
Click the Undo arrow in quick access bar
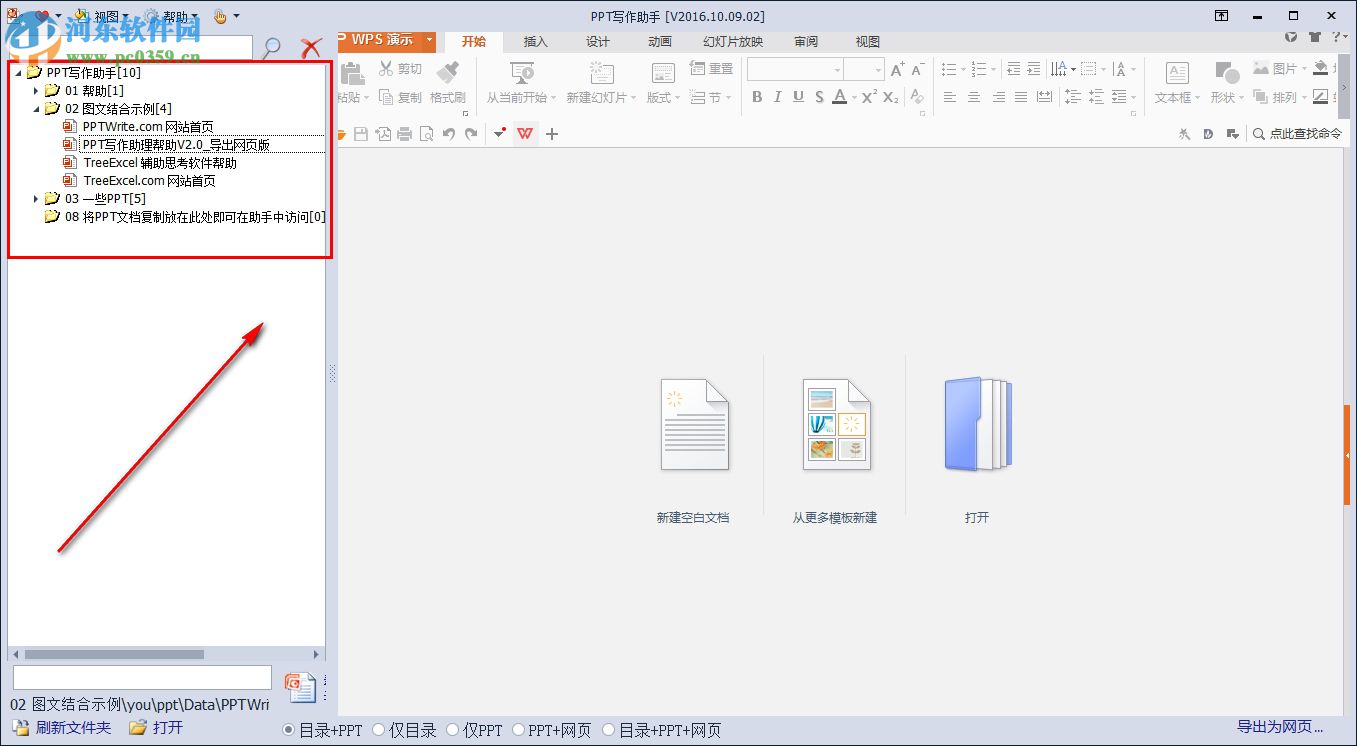[x=449, y=134]
